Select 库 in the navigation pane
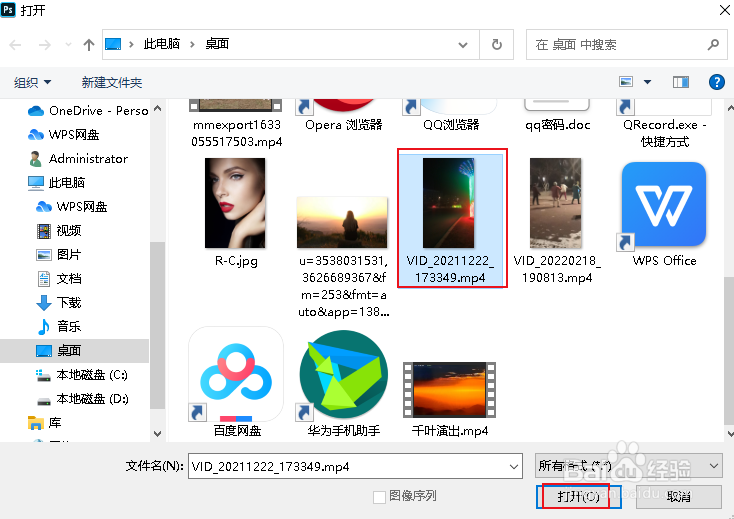This screenshot has height=519, width=734. pyautogui.click(x=44, y=423)
